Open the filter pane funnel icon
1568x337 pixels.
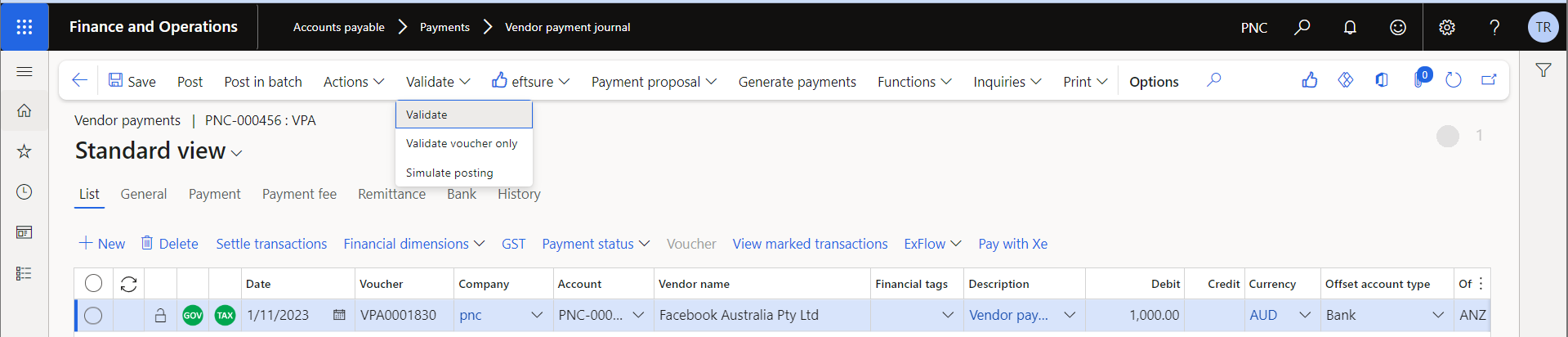[1543, 70]
